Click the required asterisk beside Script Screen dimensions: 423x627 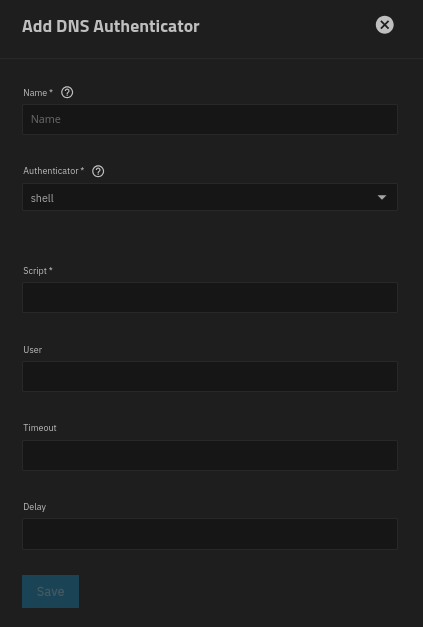51,270
